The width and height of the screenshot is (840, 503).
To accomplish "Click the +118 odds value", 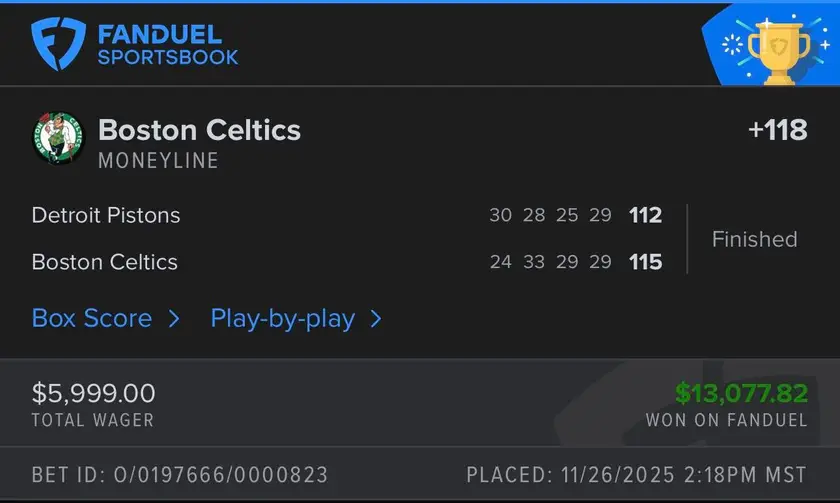I will coord(777,131).
